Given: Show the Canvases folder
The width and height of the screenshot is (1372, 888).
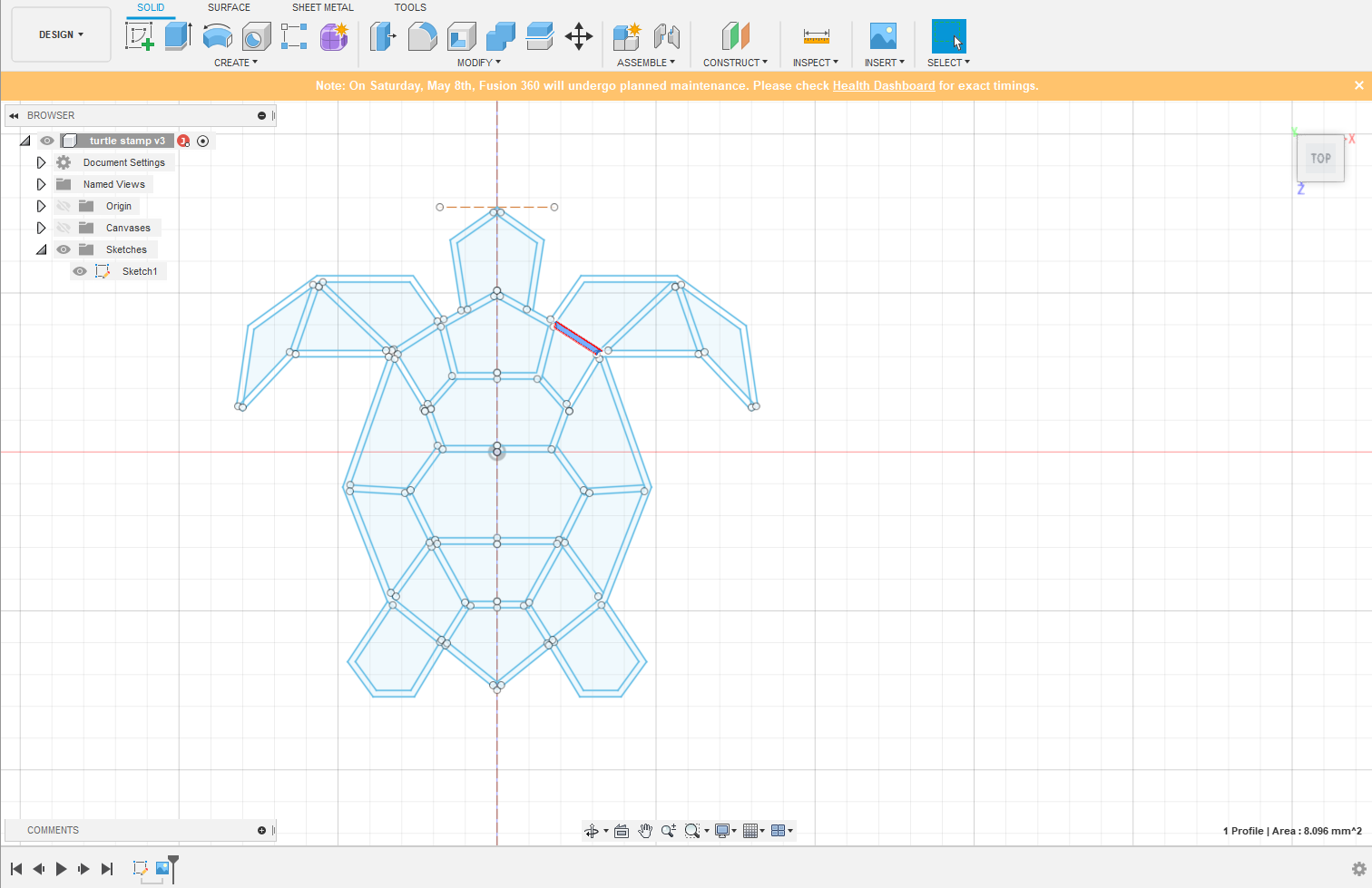Looking at the screenshot, I should [x=64, y=228].
